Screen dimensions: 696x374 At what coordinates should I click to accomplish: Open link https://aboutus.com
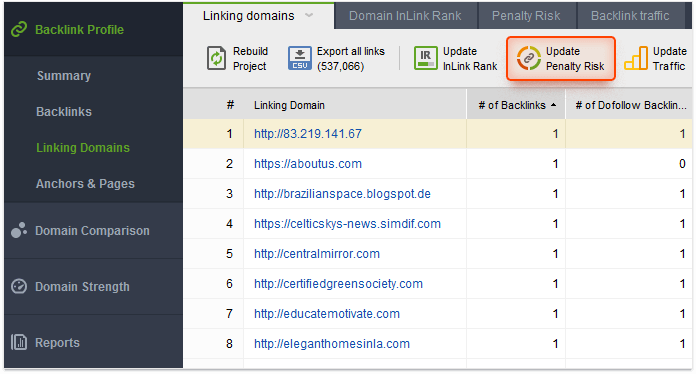click(x=308, y=164)
